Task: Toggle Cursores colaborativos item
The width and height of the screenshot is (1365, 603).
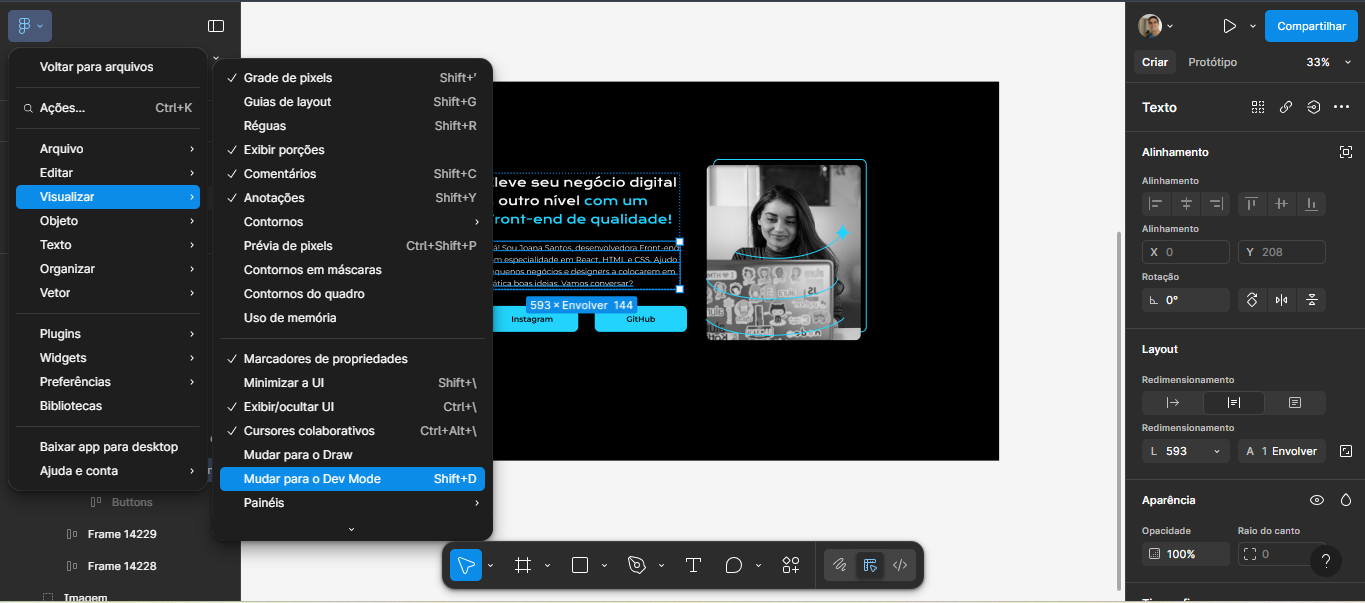Action: pos(352,431)
